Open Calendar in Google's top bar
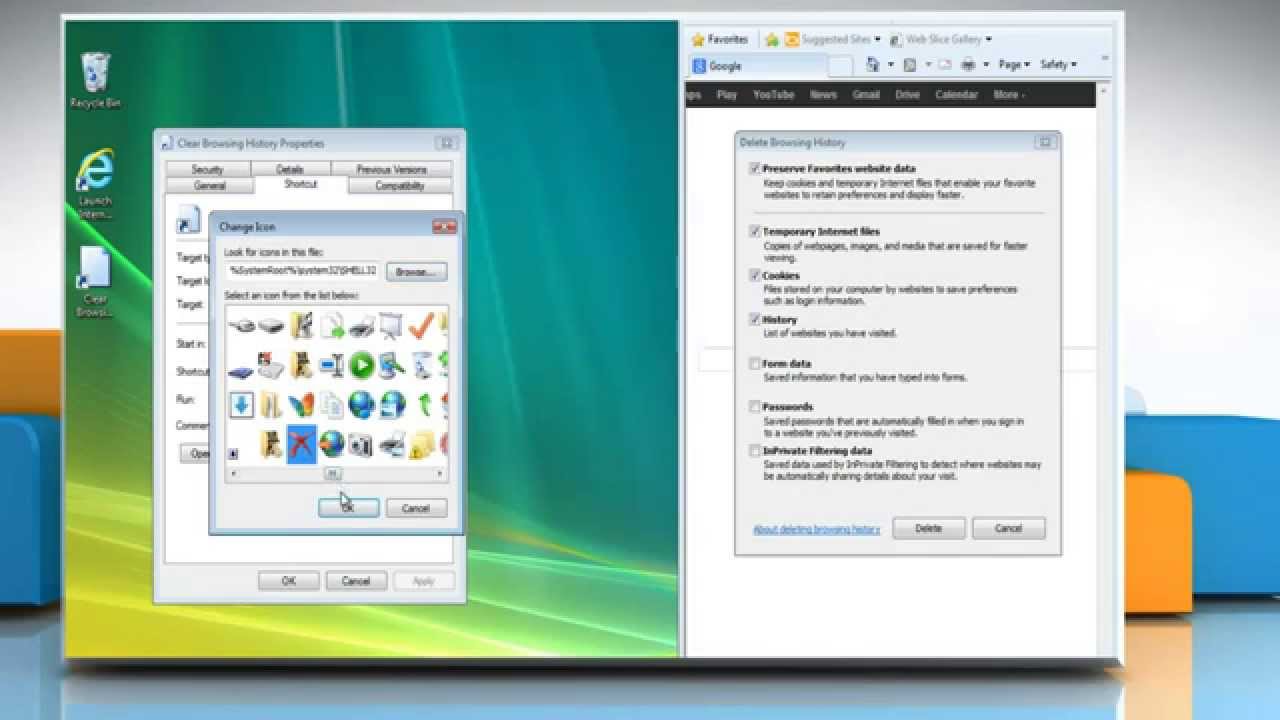 tap(957, 95)
